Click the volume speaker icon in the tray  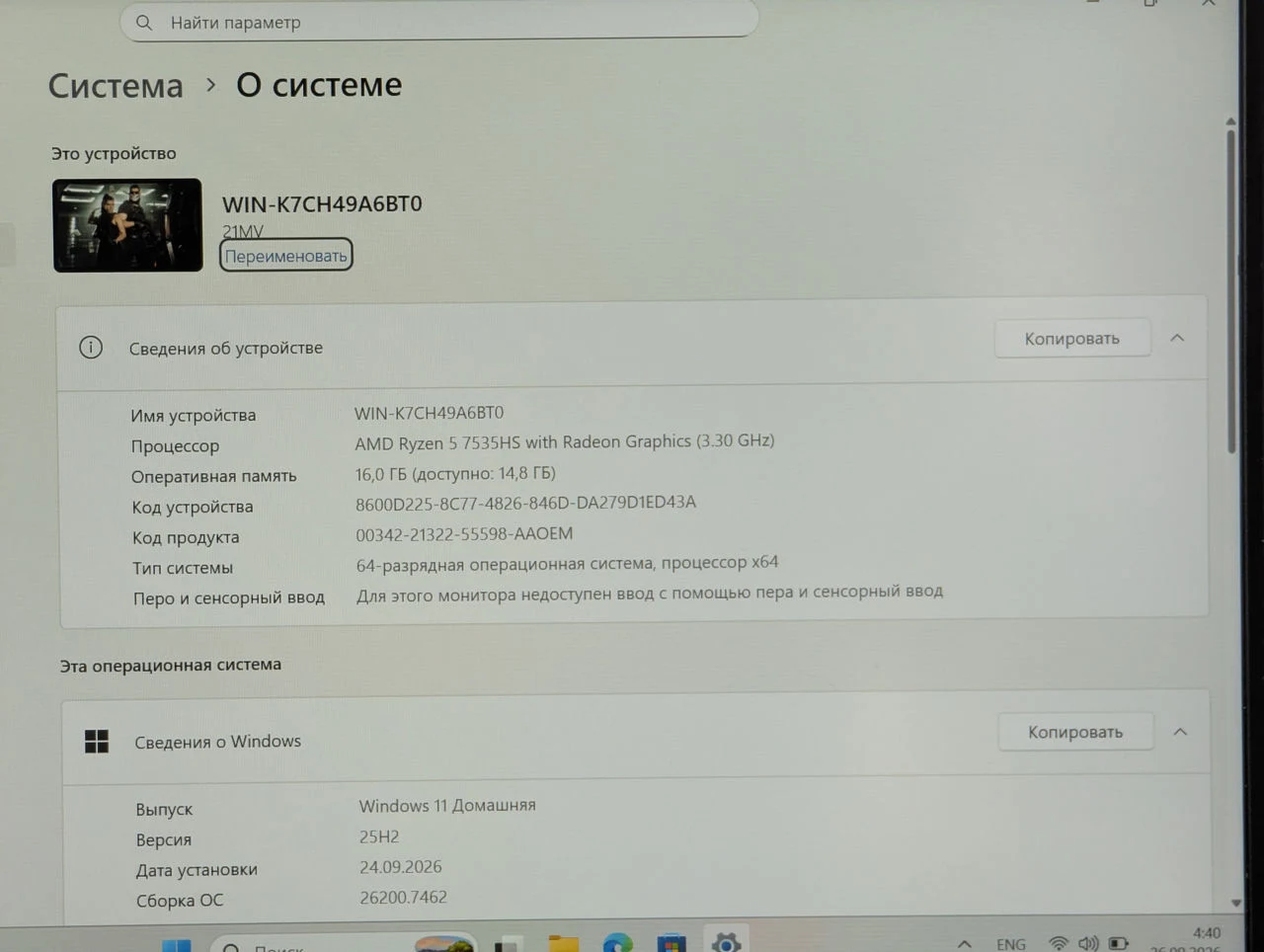[x=1088, y=943]
